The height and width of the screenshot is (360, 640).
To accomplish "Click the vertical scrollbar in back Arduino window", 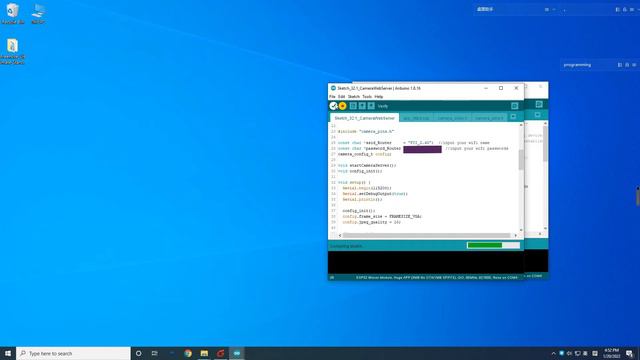I will coord(545,144).
